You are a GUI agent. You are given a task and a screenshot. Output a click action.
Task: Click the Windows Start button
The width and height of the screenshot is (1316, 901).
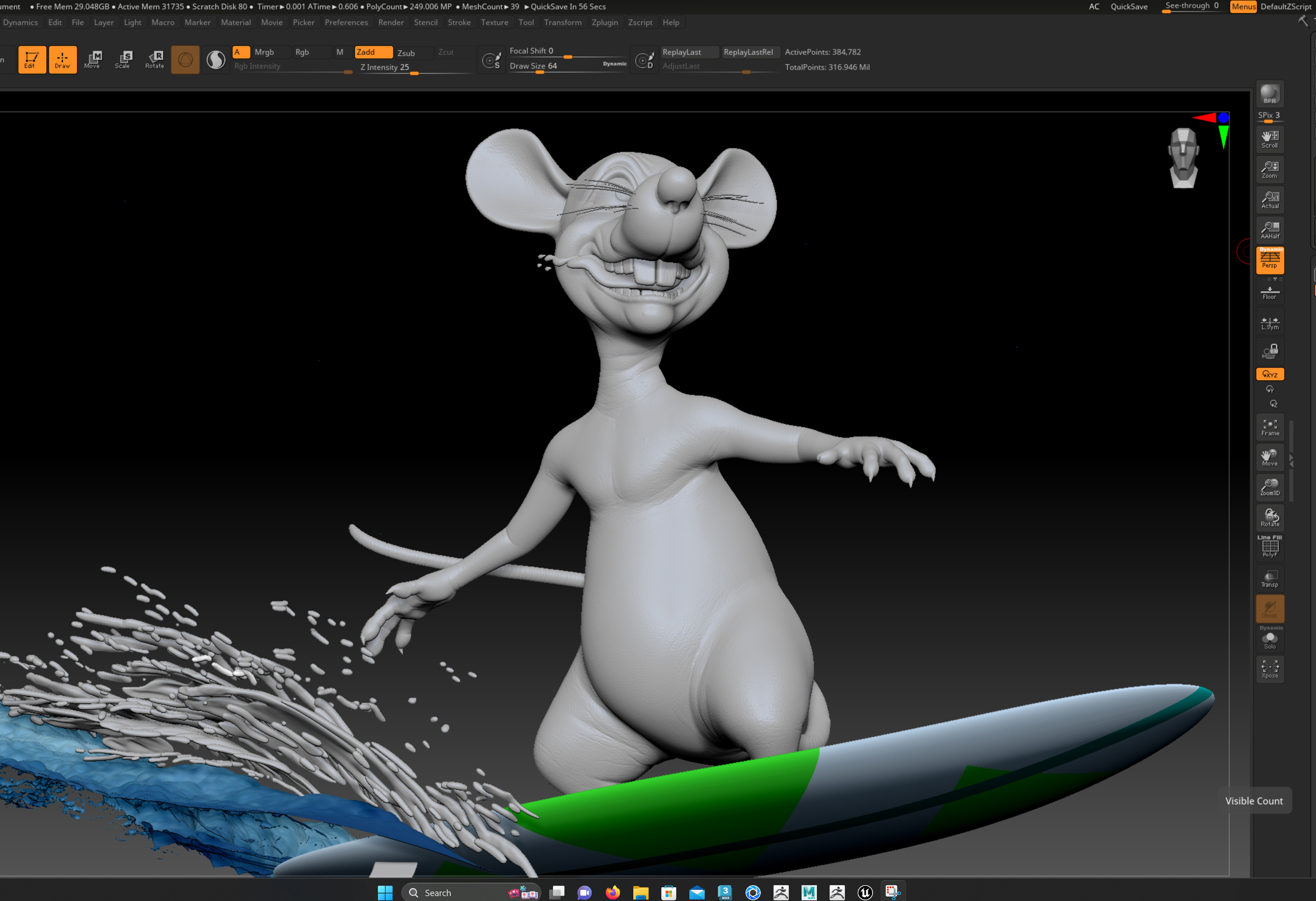click(x=385, y=893)
